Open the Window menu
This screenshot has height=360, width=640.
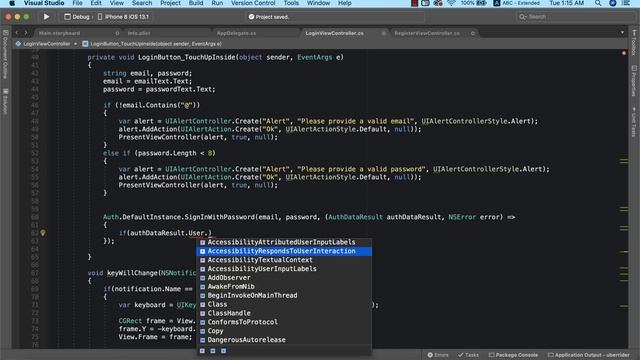[x=318, y=3]
